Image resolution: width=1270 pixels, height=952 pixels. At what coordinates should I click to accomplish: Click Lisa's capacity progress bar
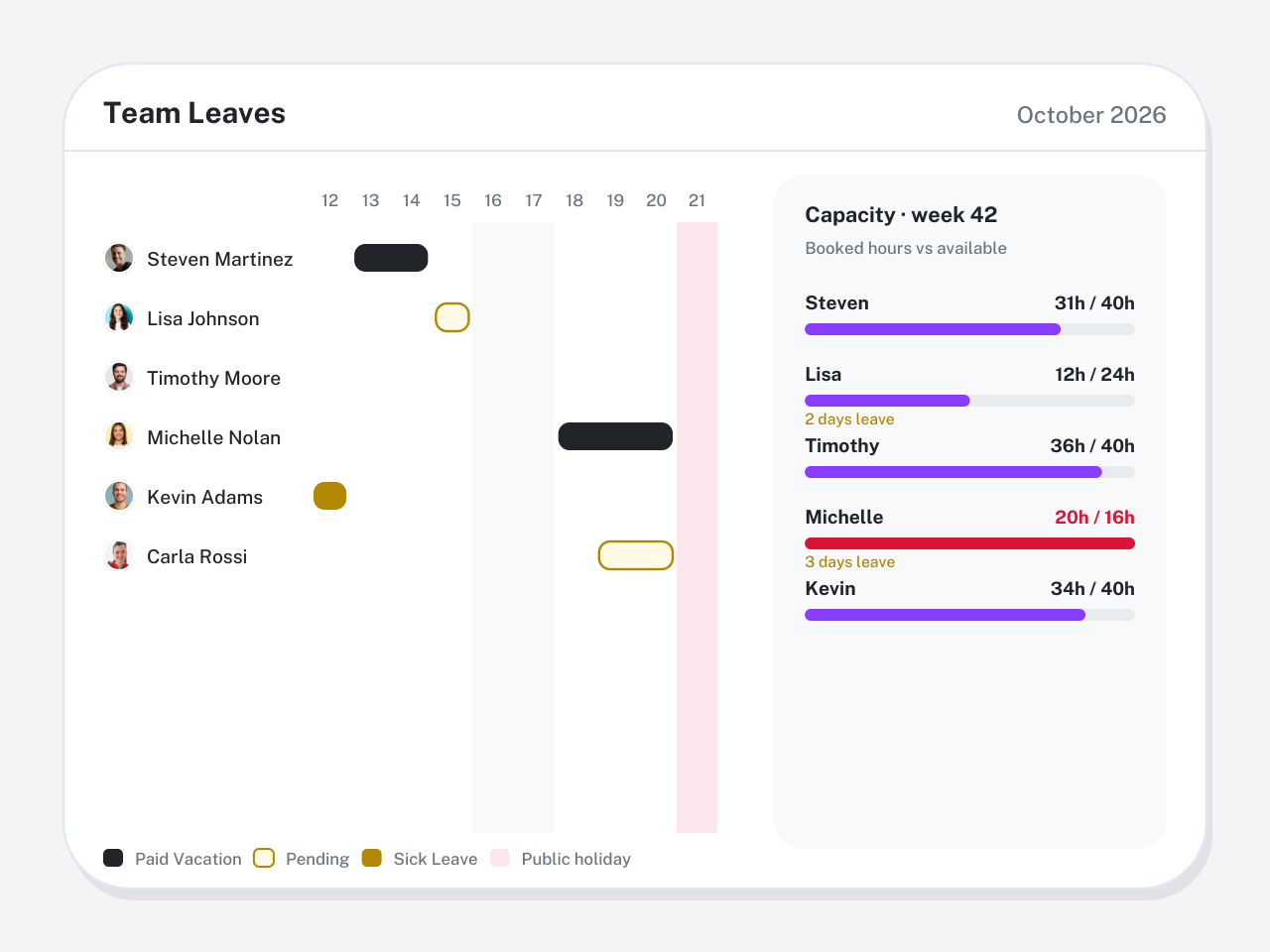pos(969,401)
